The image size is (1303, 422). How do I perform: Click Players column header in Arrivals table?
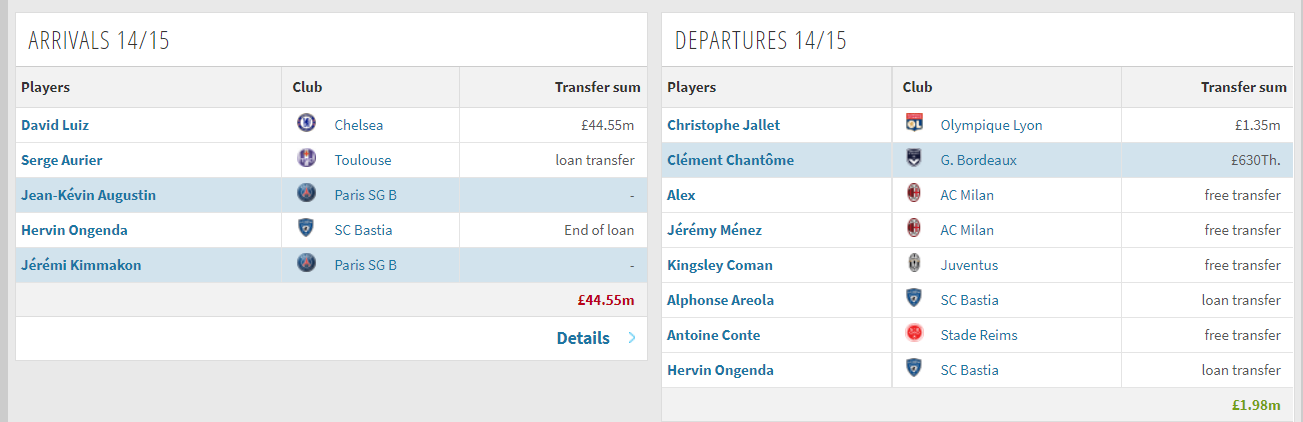[x=46, y=87]
